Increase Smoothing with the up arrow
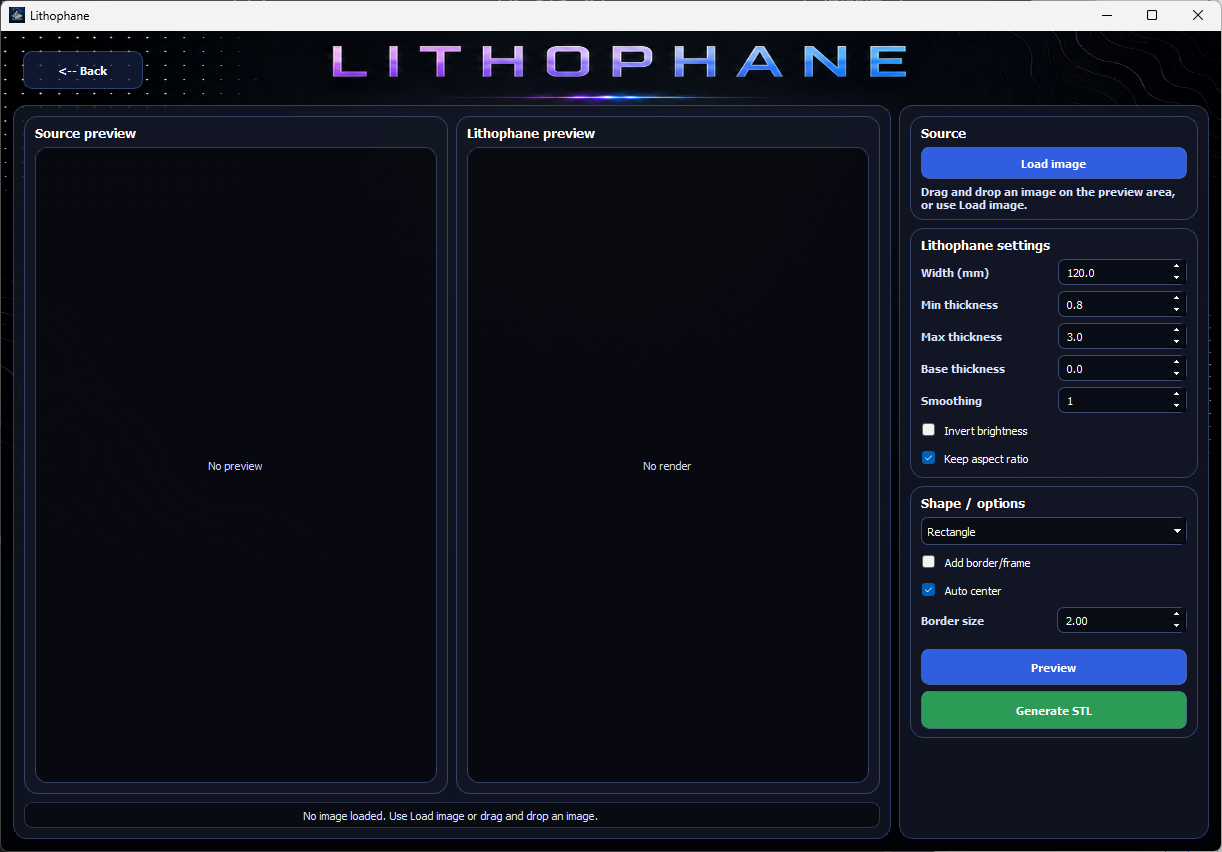 point(1176,395)
